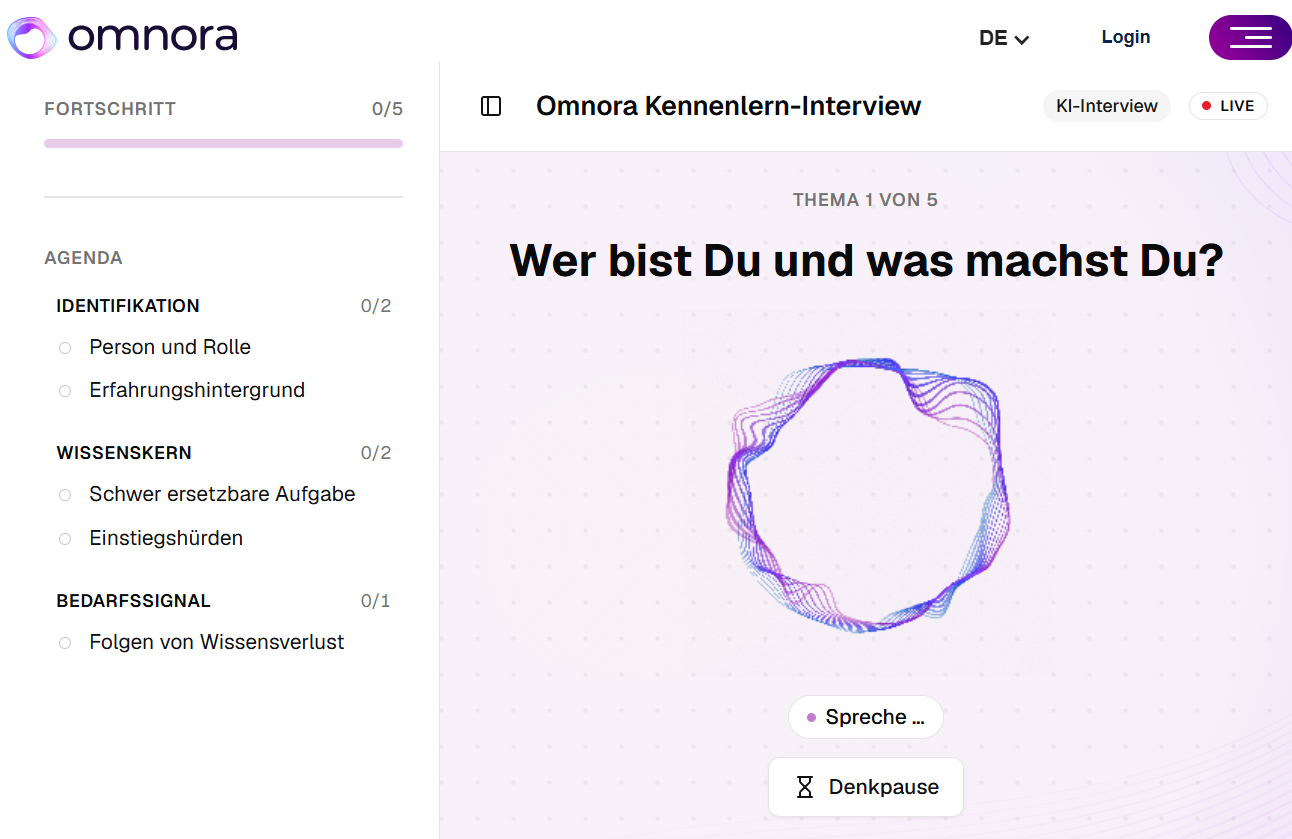1292x839 pixels.
Task: Click the 0/5 progress counter
Action: [387, 109]
